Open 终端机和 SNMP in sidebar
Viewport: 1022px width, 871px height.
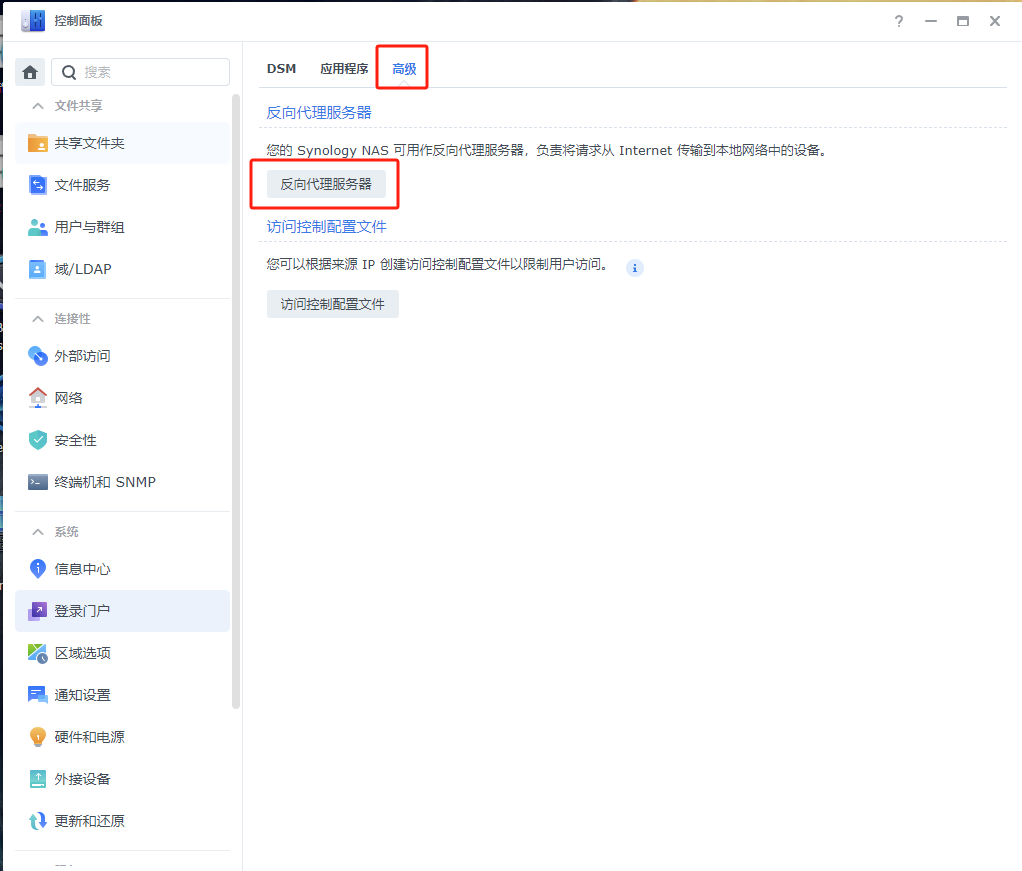[123, 482]
